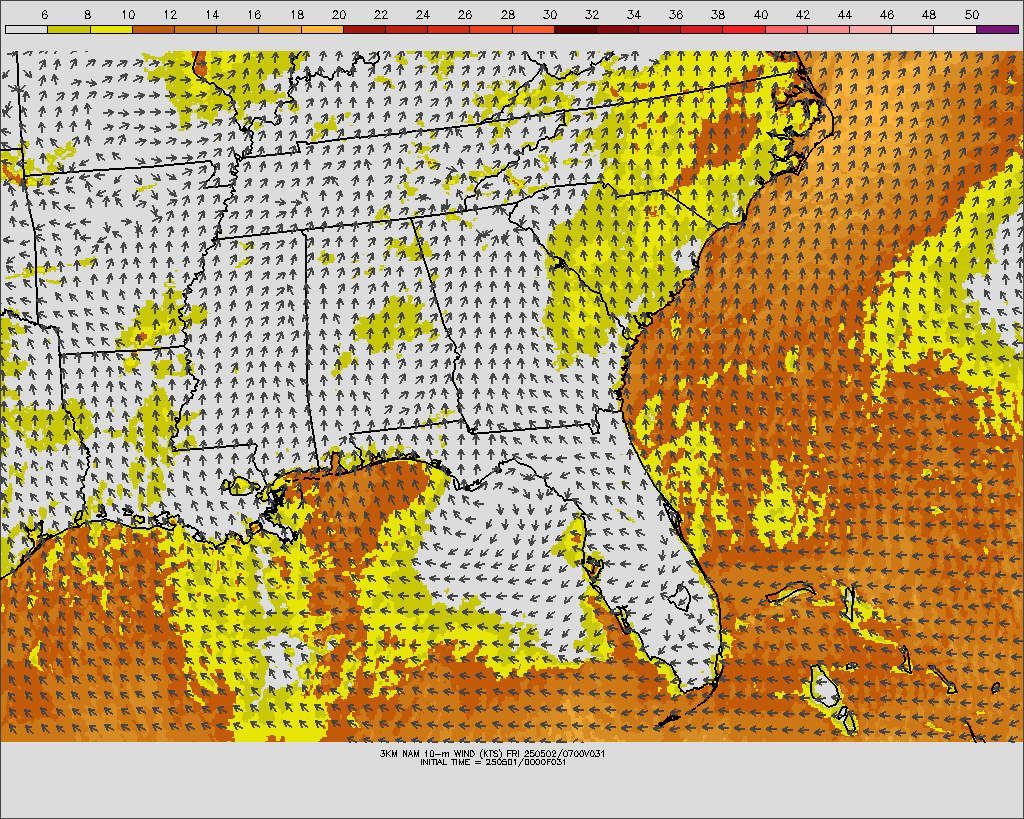This screenshot has width=1024, height=819.
Task: Click the color bar label "34"
Action: click(x=634, y=14)
